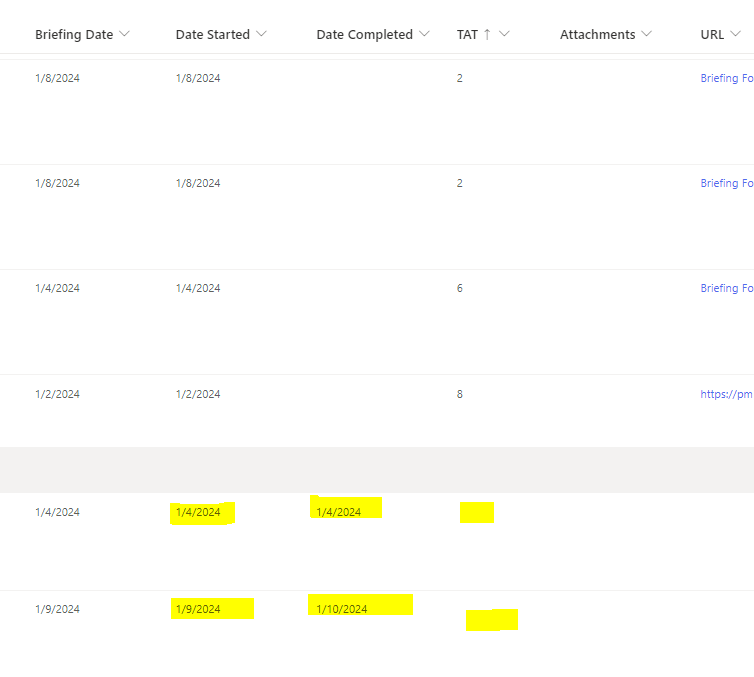The image size is (754, 677).
Task: Open the Briefing Date column dropdown chevron
Action: coord(124,34)
